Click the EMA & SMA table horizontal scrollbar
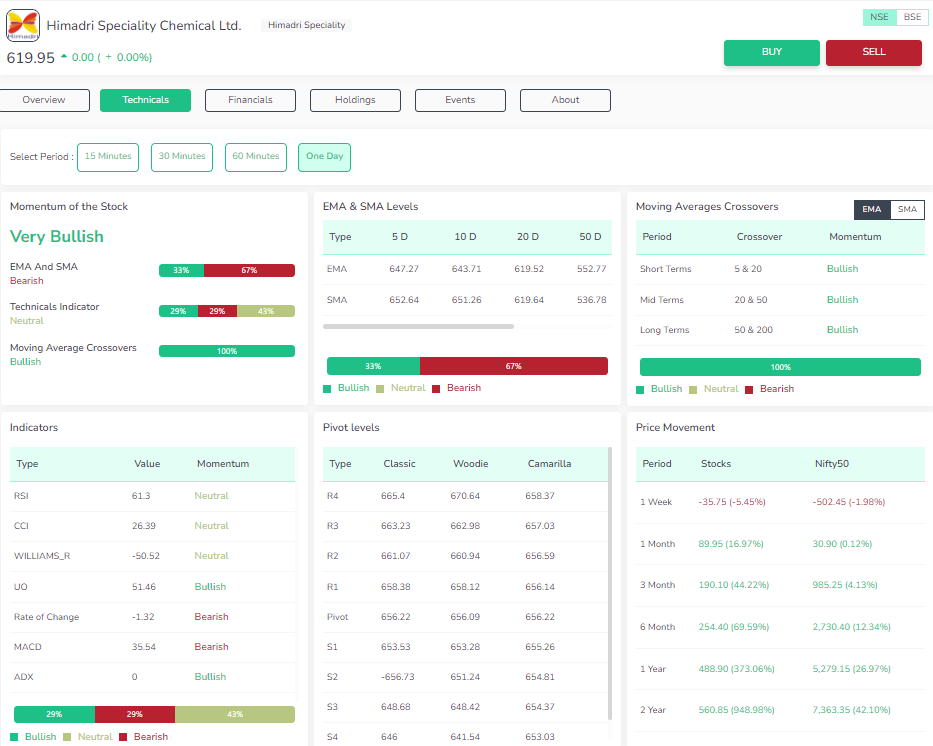The image size is (933, 746). tap(418, 326)
